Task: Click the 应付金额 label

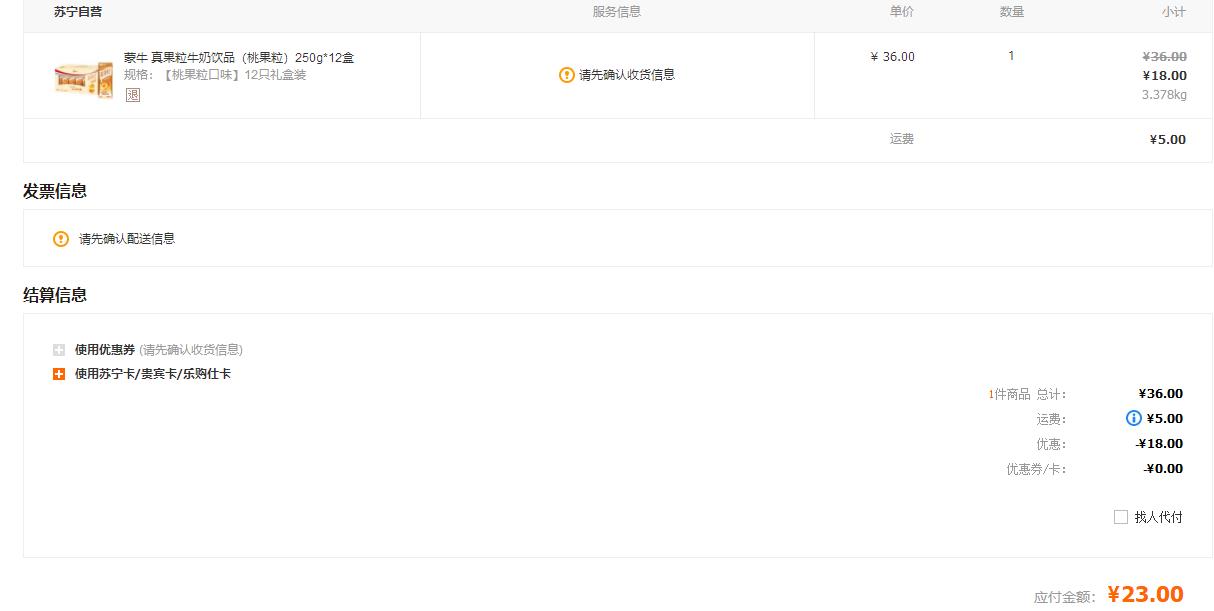Action: 1064,597
